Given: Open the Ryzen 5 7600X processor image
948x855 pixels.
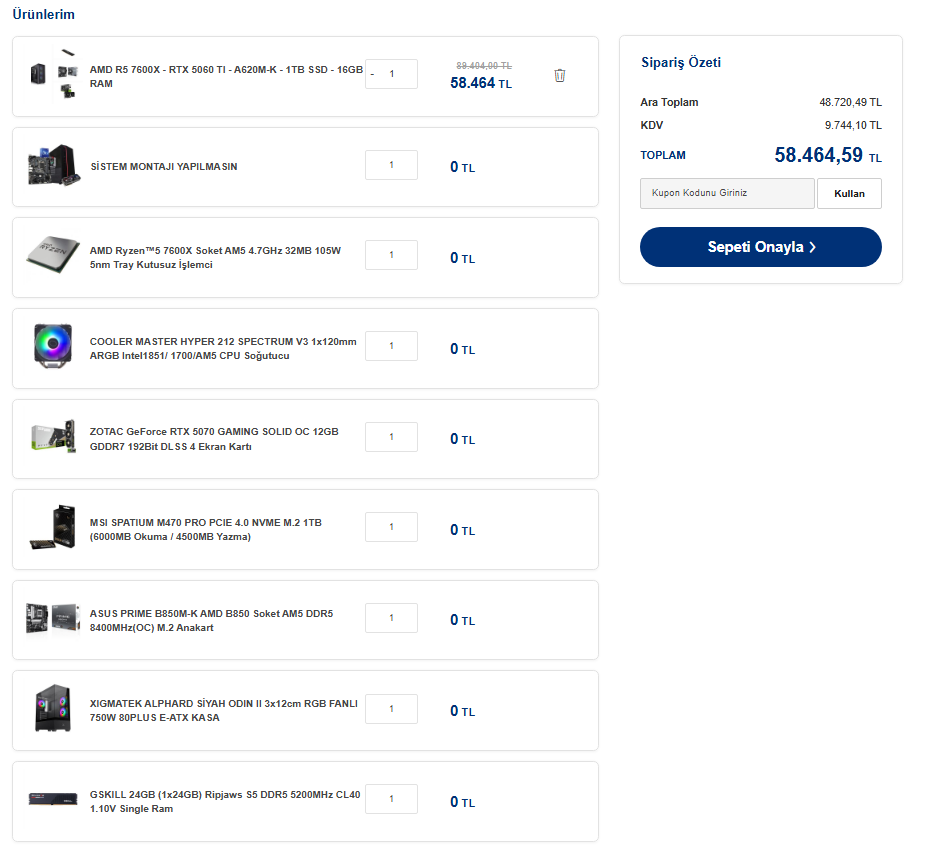Looking at the screenshot, I should click(x=53, y=255).
